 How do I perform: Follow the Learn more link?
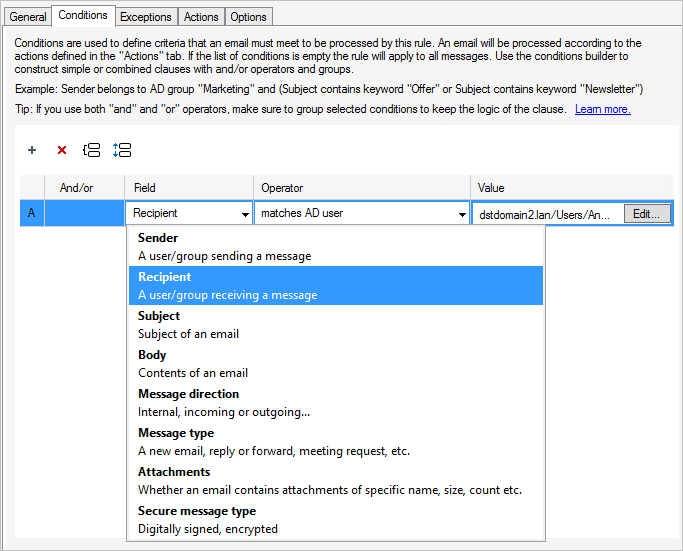(602, 109)
